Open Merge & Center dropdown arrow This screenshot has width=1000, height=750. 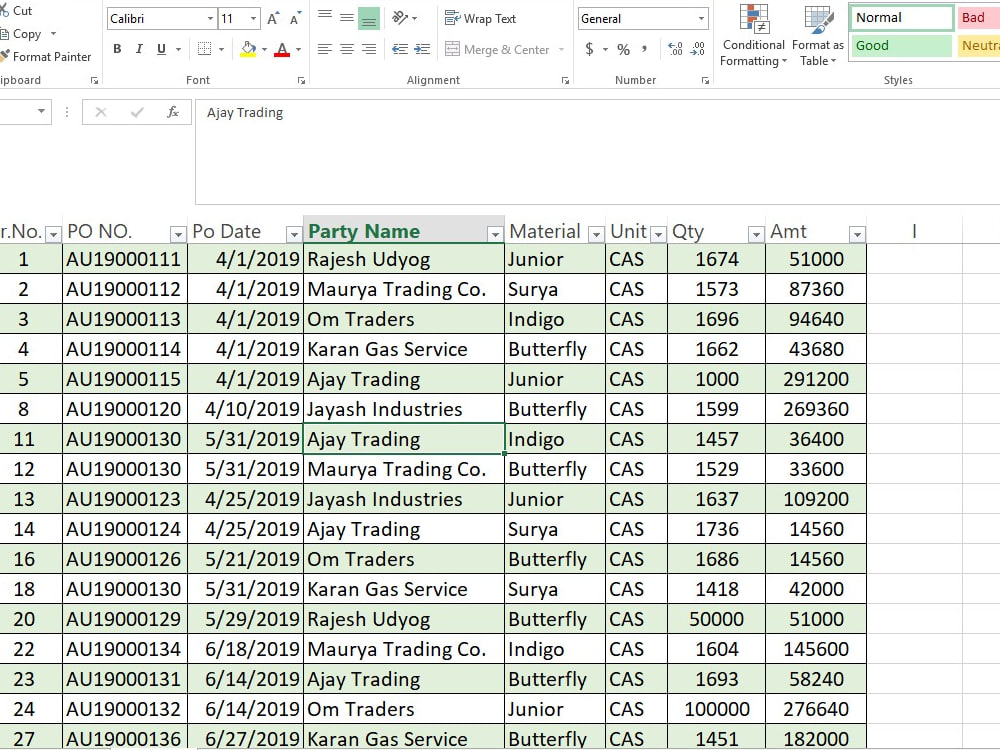click(x=561, y=50)
